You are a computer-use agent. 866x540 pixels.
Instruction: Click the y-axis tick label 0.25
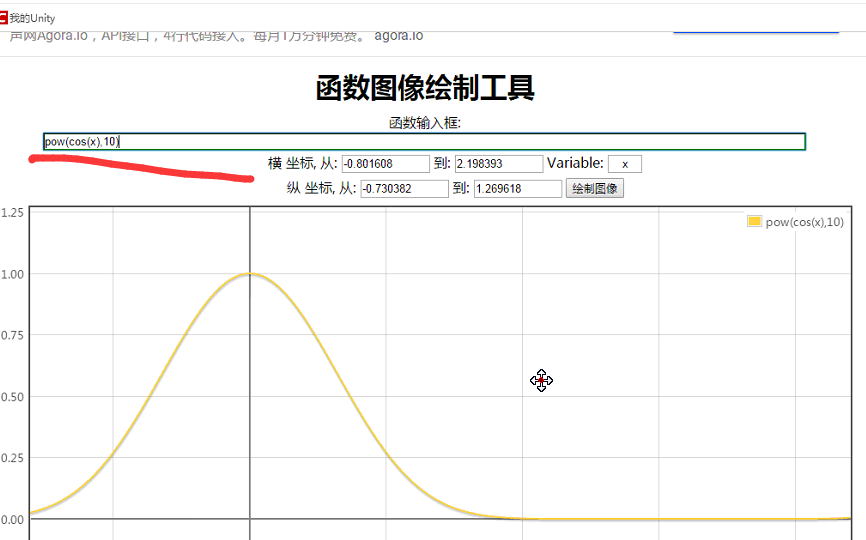pyautogui.click(x=12, y=458)
